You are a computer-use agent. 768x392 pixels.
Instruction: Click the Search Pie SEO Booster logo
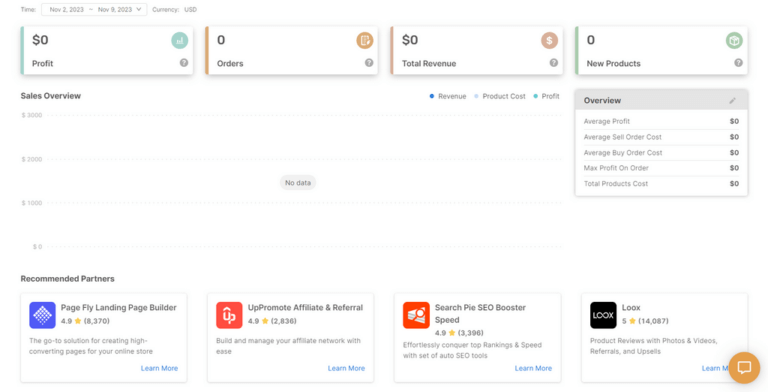tap(416, 315)
